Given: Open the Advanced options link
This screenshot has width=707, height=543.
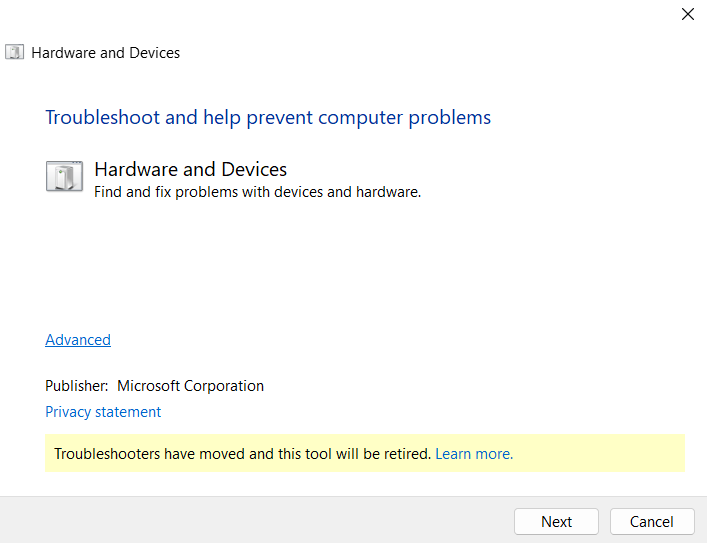Looking at the screenshot, I should [x=78, y=340].
